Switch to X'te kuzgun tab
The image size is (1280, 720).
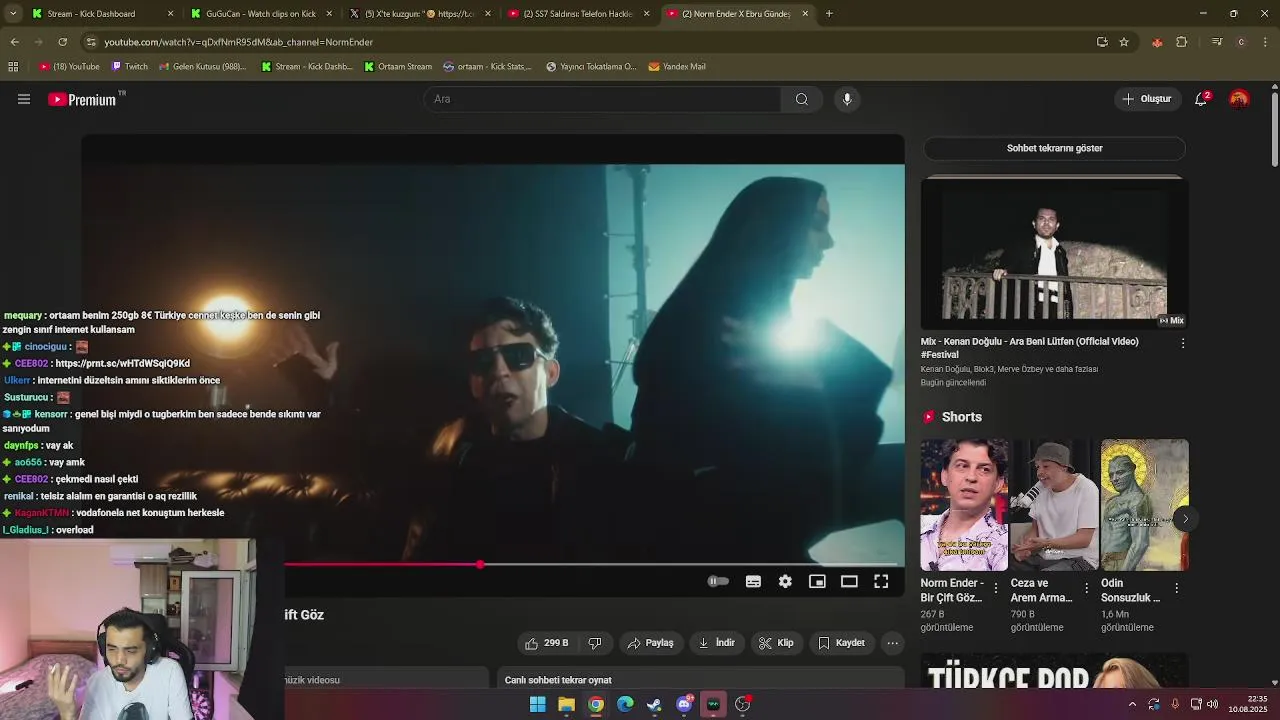419,14
